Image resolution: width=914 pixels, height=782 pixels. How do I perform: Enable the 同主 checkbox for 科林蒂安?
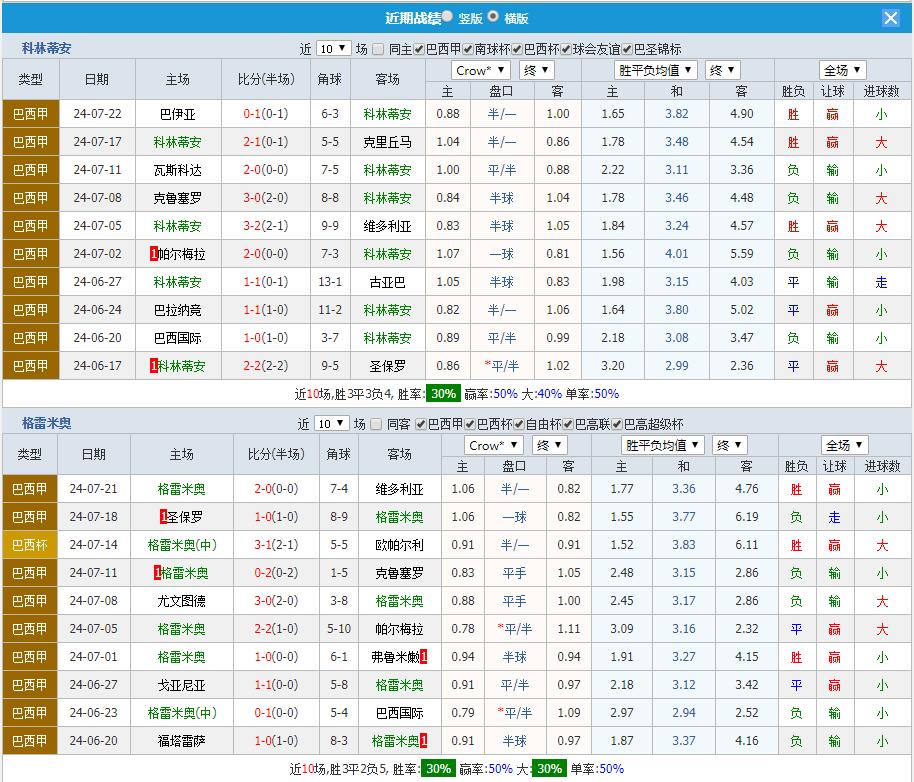point(379,48)
